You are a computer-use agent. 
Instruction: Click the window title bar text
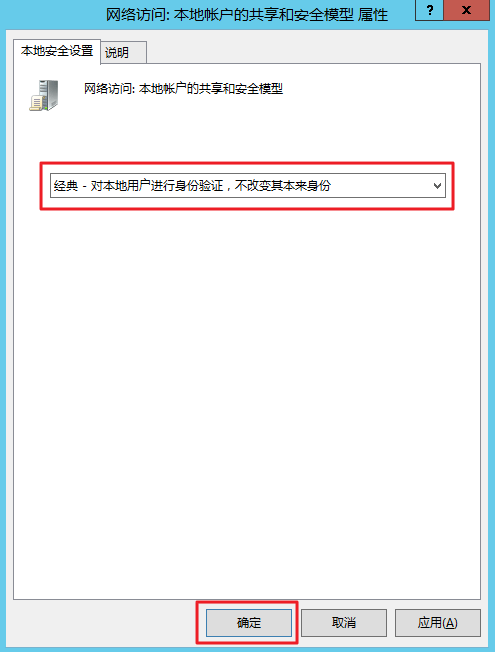click(x=246, y=15)
